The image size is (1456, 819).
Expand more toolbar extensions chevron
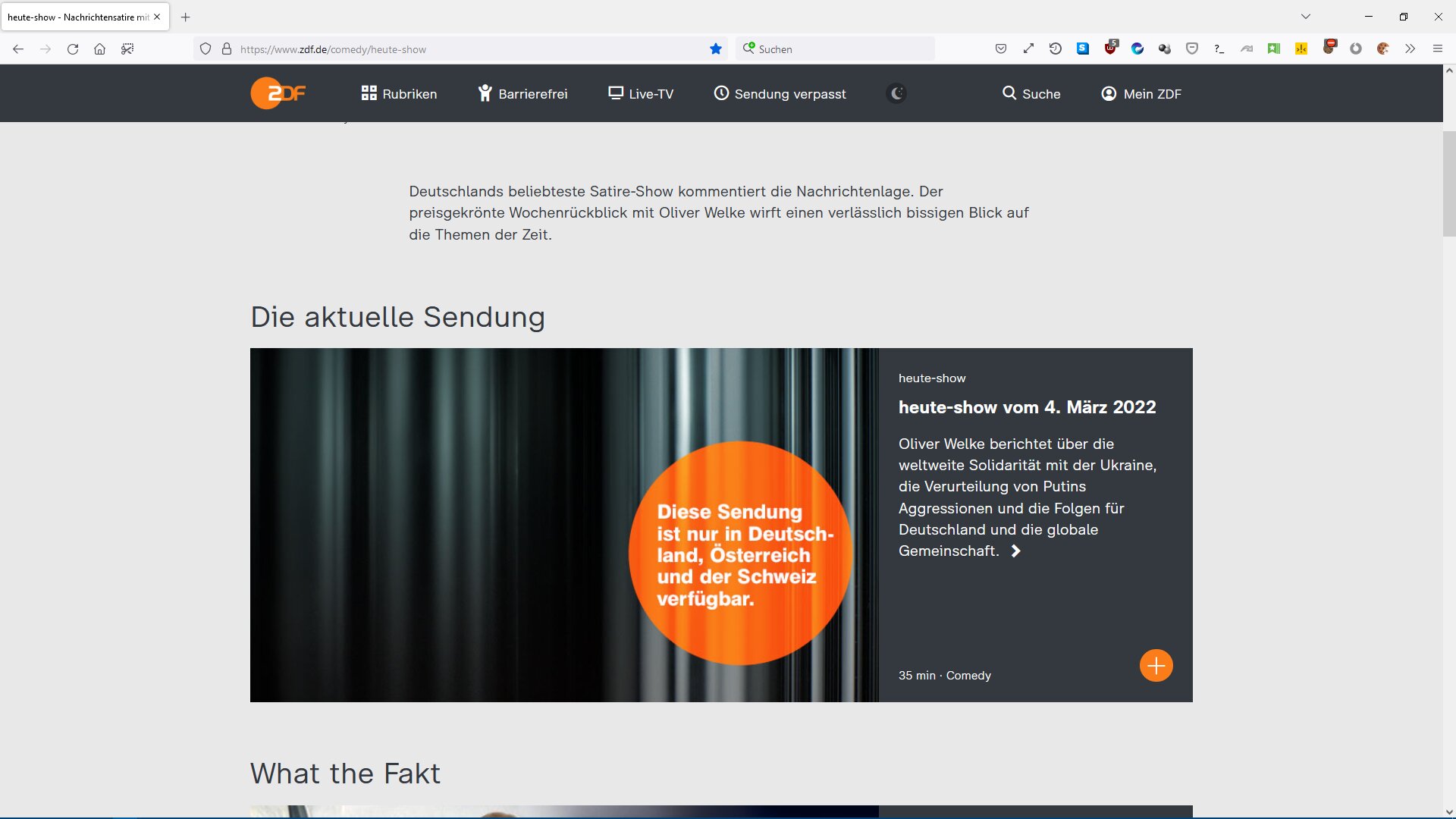[x=1410, y=49]
